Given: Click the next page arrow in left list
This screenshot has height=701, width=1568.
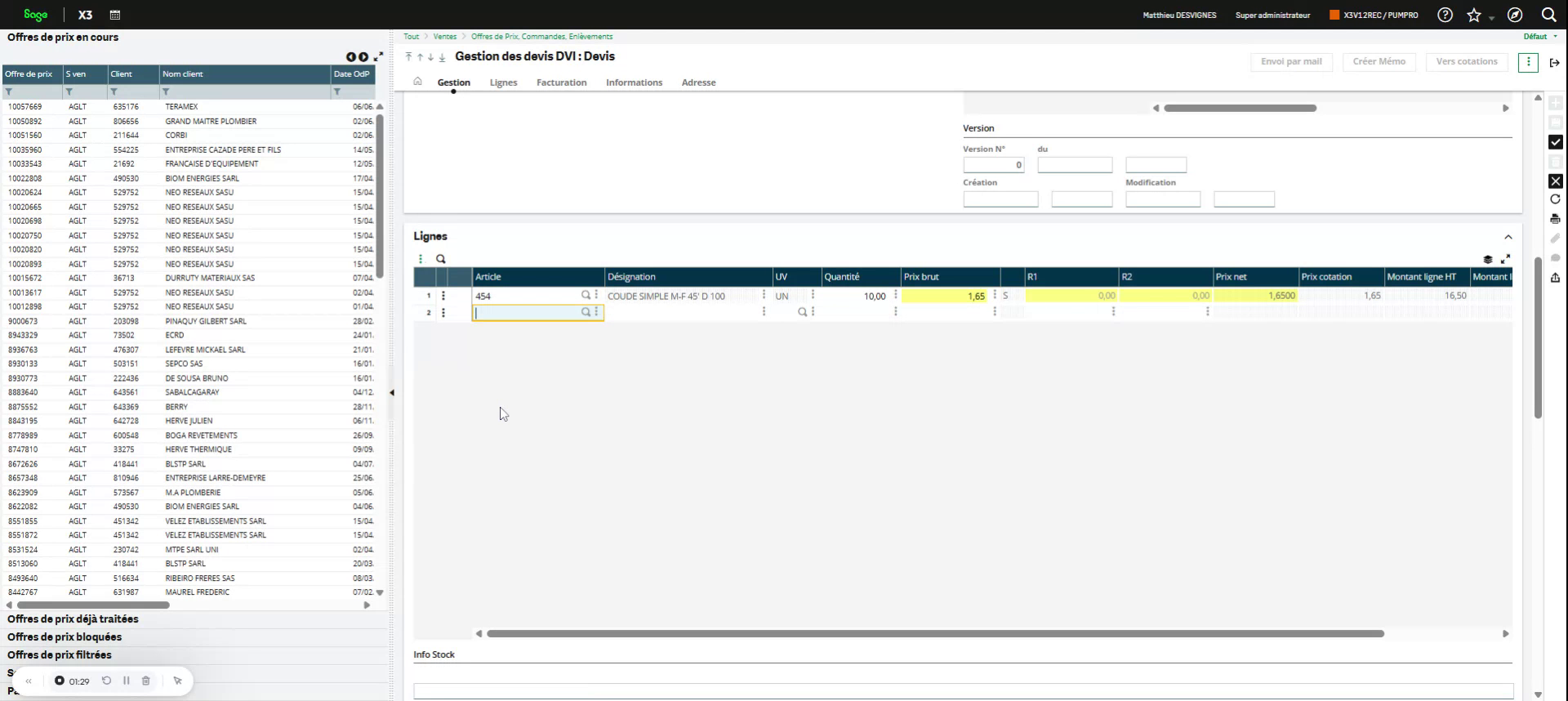Looking at the screenshot, I should tap(363, 57).
